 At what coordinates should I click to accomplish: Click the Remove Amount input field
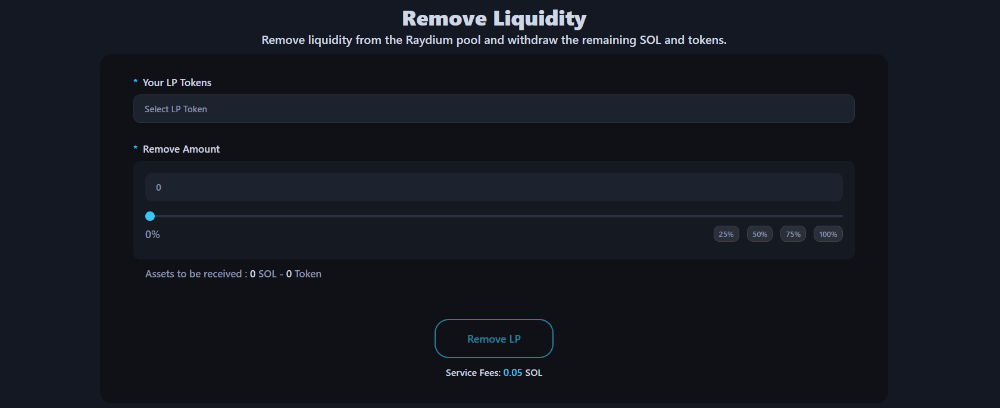[x=493, y=187]
